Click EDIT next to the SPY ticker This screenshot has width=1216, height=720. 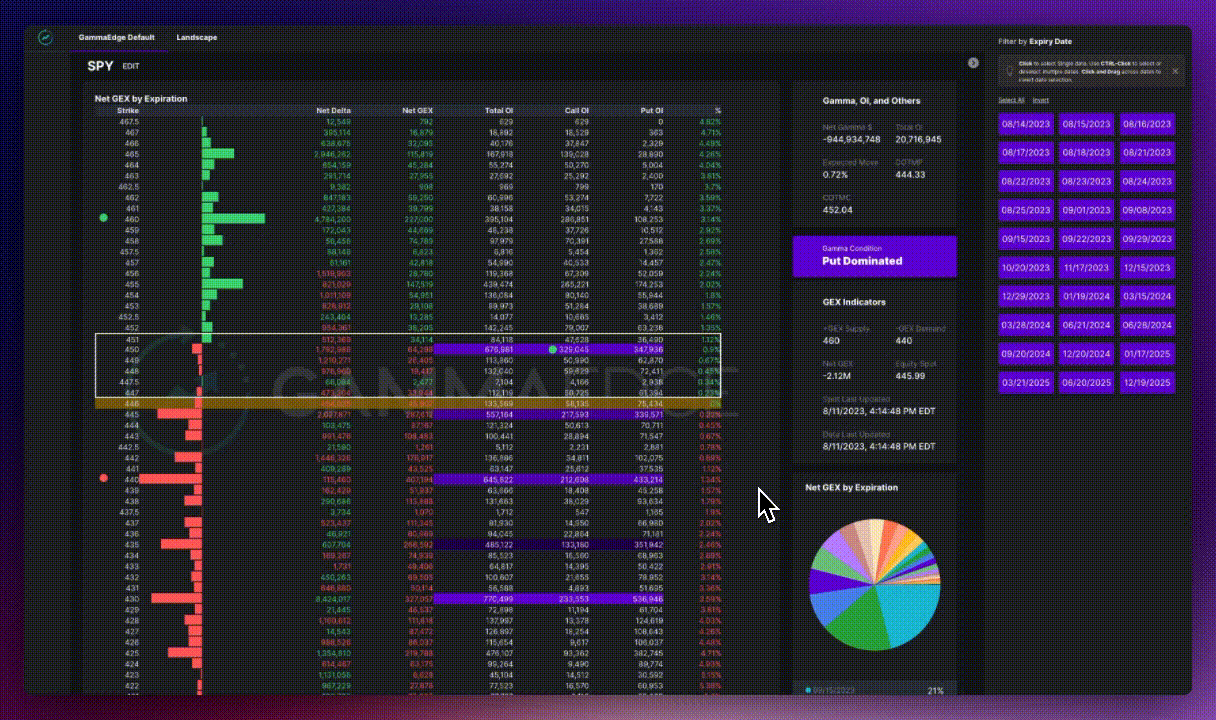click(131, 66)
